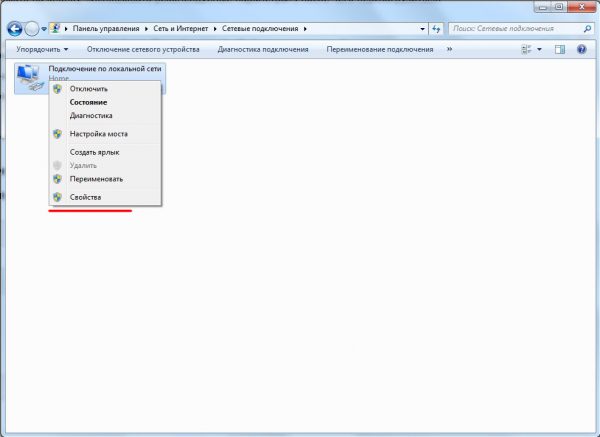Click the Forward navigation arrow button
This screenshot has height=437, width=600.
tap(32, 29)
